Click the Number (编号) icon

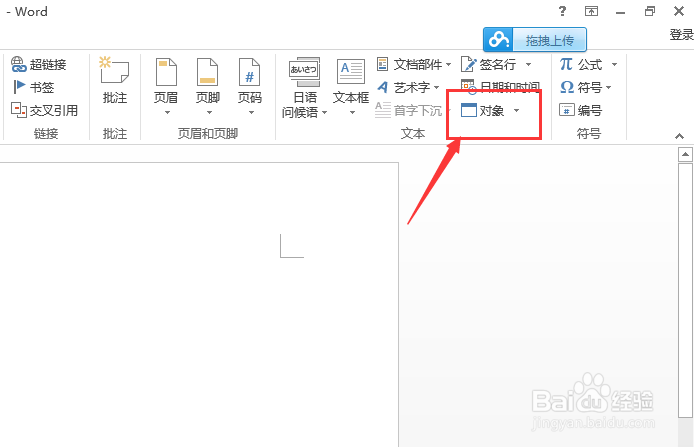coord(567,110)
